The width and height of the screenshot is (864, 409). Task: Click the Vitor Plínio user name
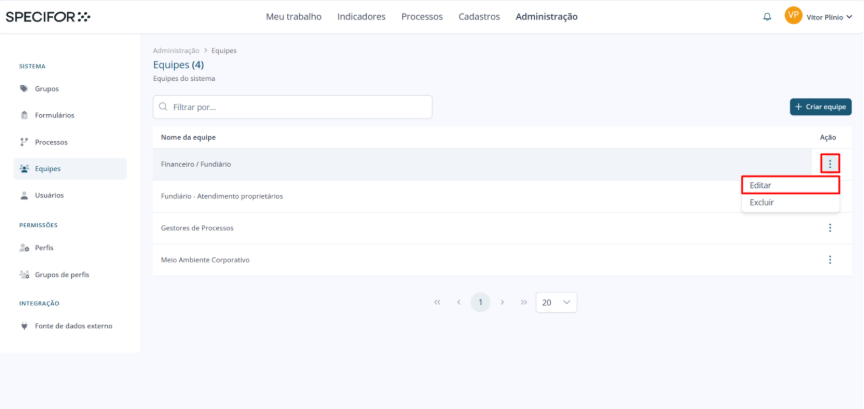click(824, 17)
